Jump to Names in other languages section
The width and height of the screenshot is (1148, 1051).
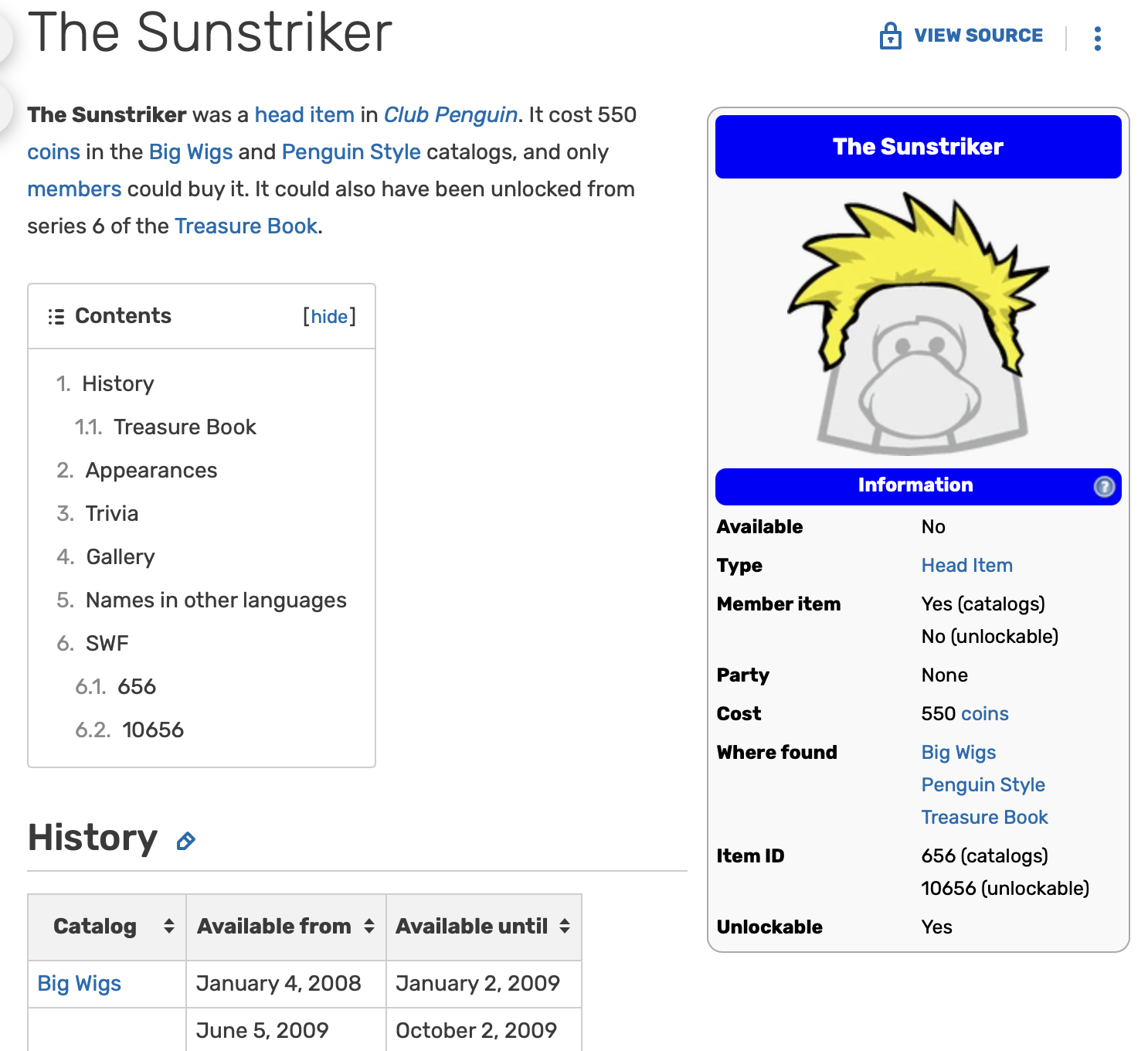[216, 600]
